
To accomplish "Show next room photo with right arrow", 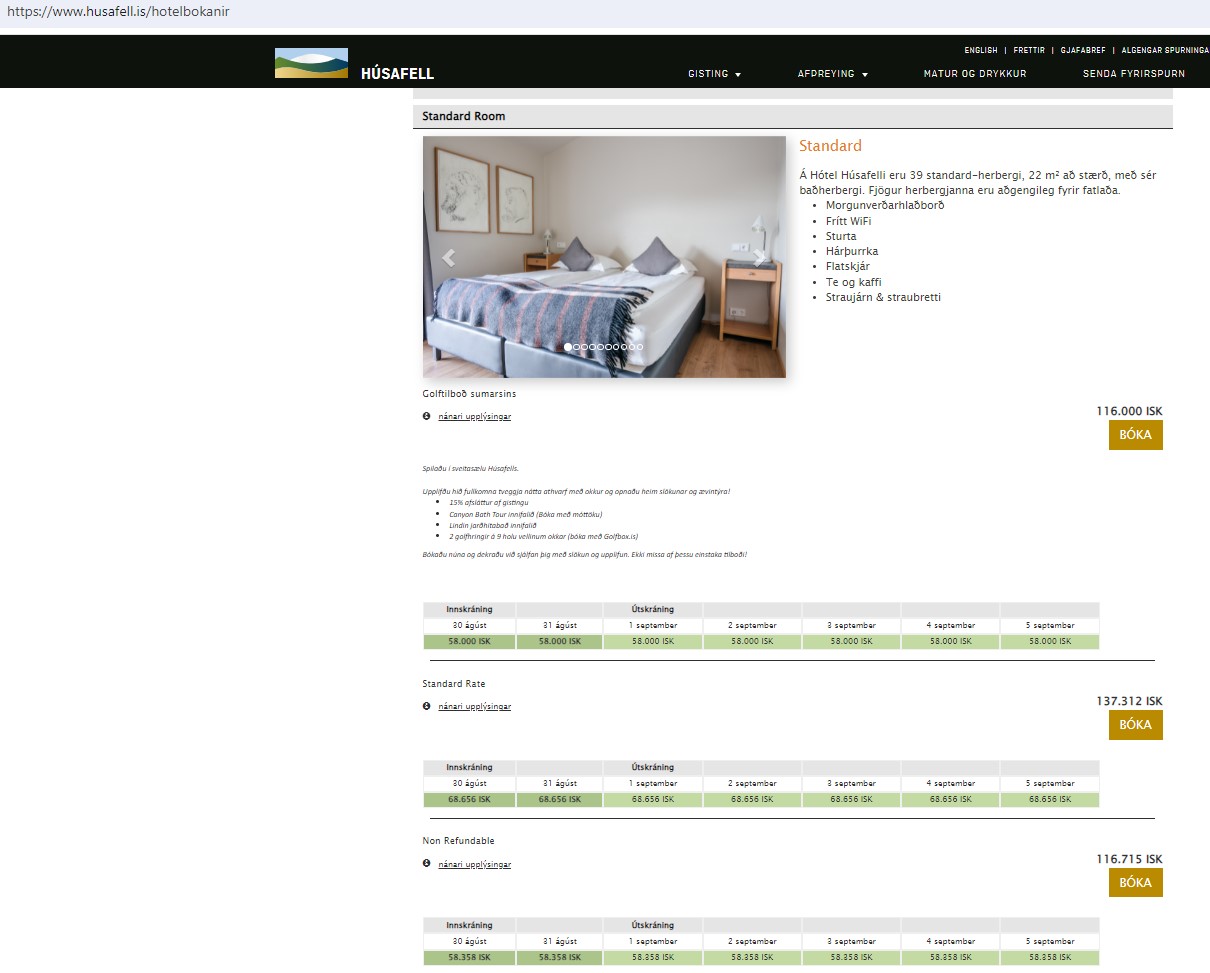I will (x=760, y=258).
